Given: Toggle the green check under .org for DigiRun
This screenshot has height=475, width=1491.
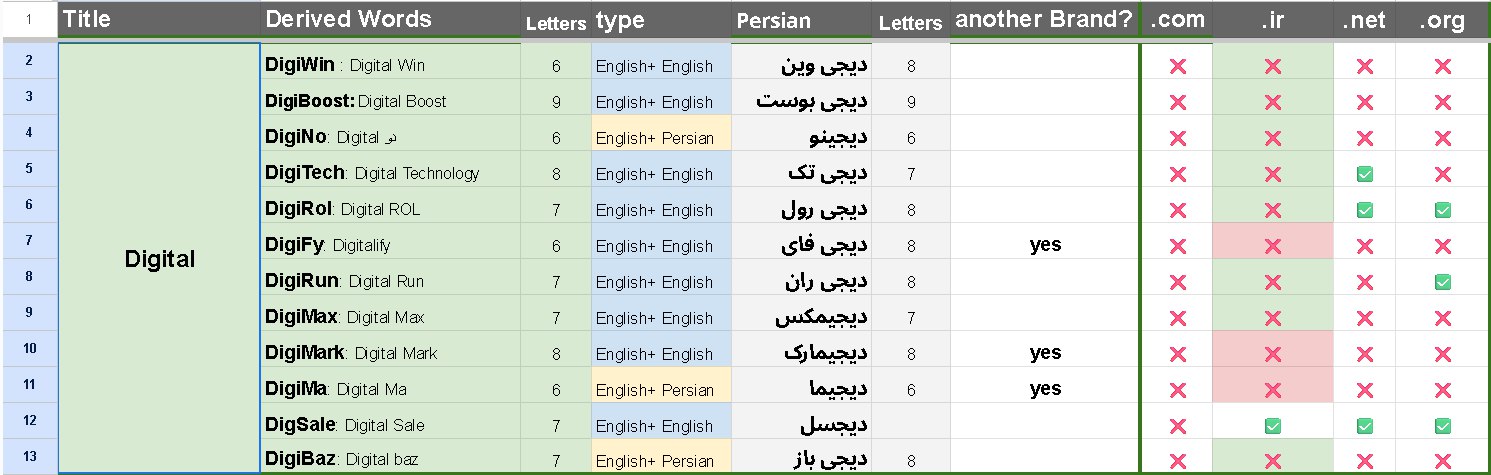Looking at the screenshot, I should point(1442,282).
